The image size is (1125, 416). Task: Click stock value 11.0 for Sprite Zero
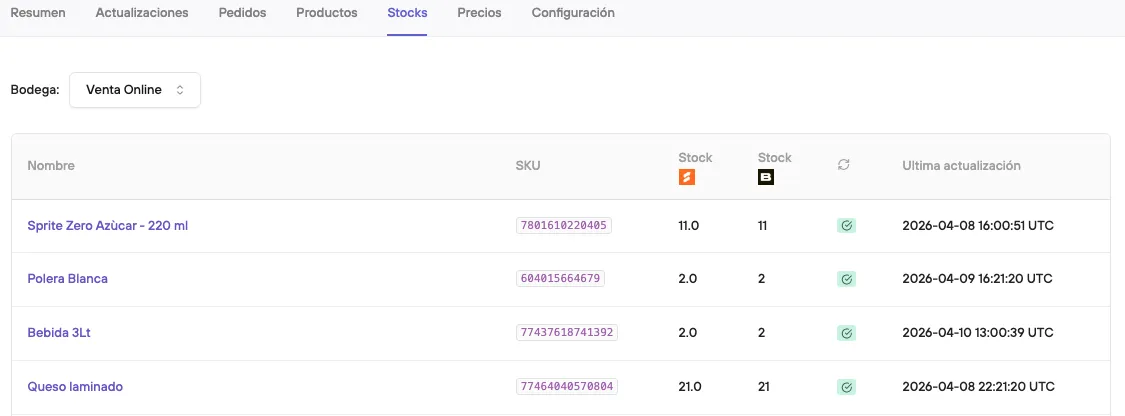(x=689, y=226)
